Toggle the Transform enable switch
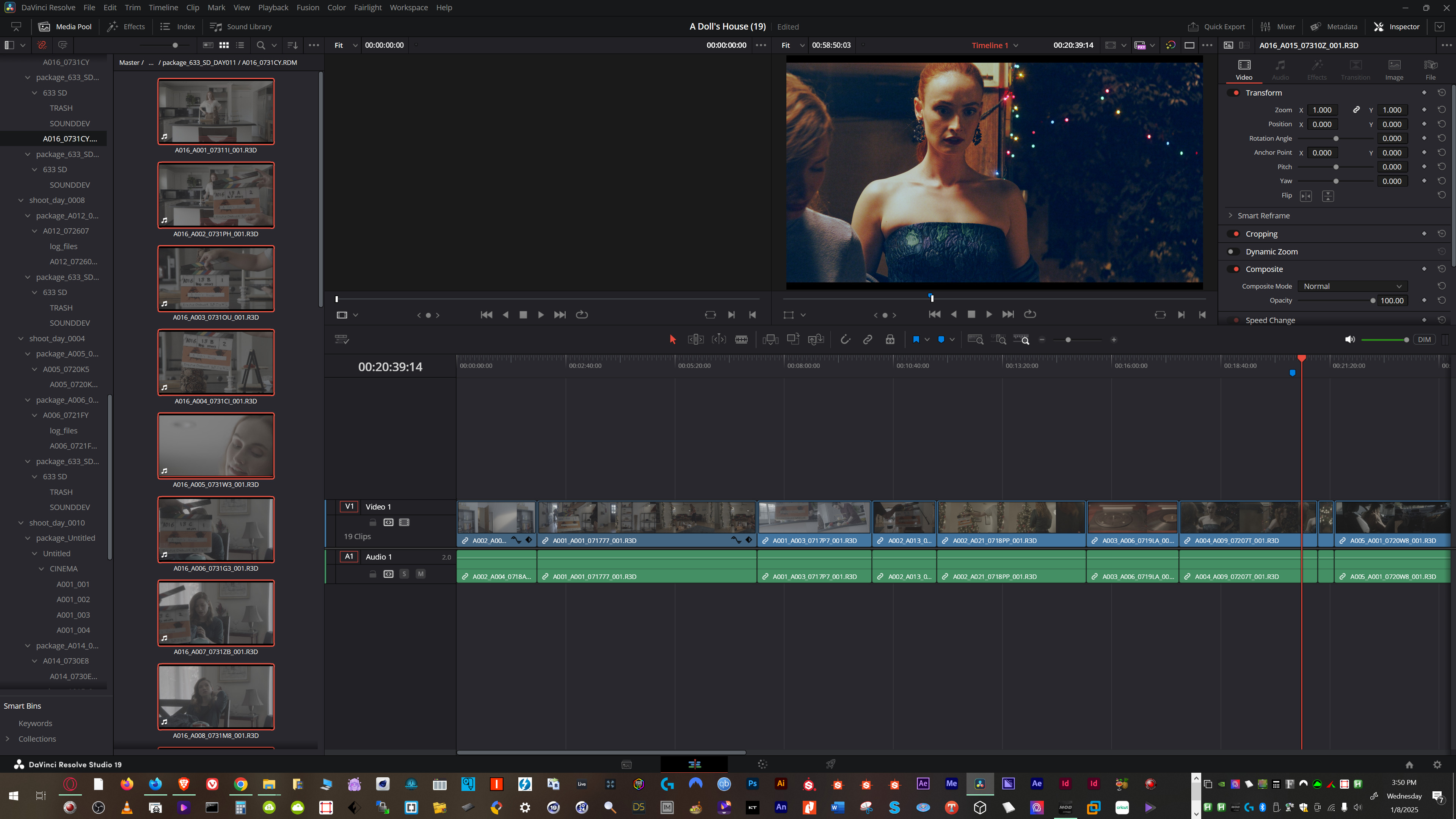 coord(1233,93)
